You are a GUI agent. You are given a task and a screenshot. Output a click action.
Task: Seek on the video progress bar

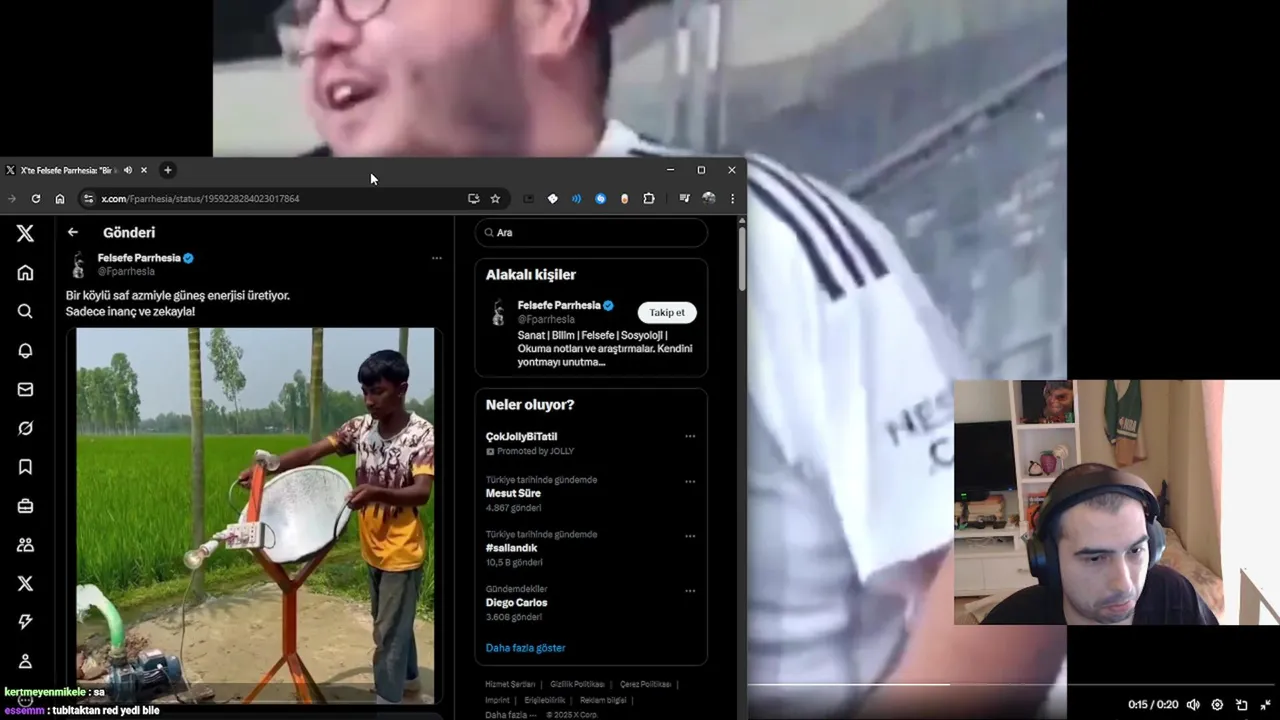point(1010,685)
